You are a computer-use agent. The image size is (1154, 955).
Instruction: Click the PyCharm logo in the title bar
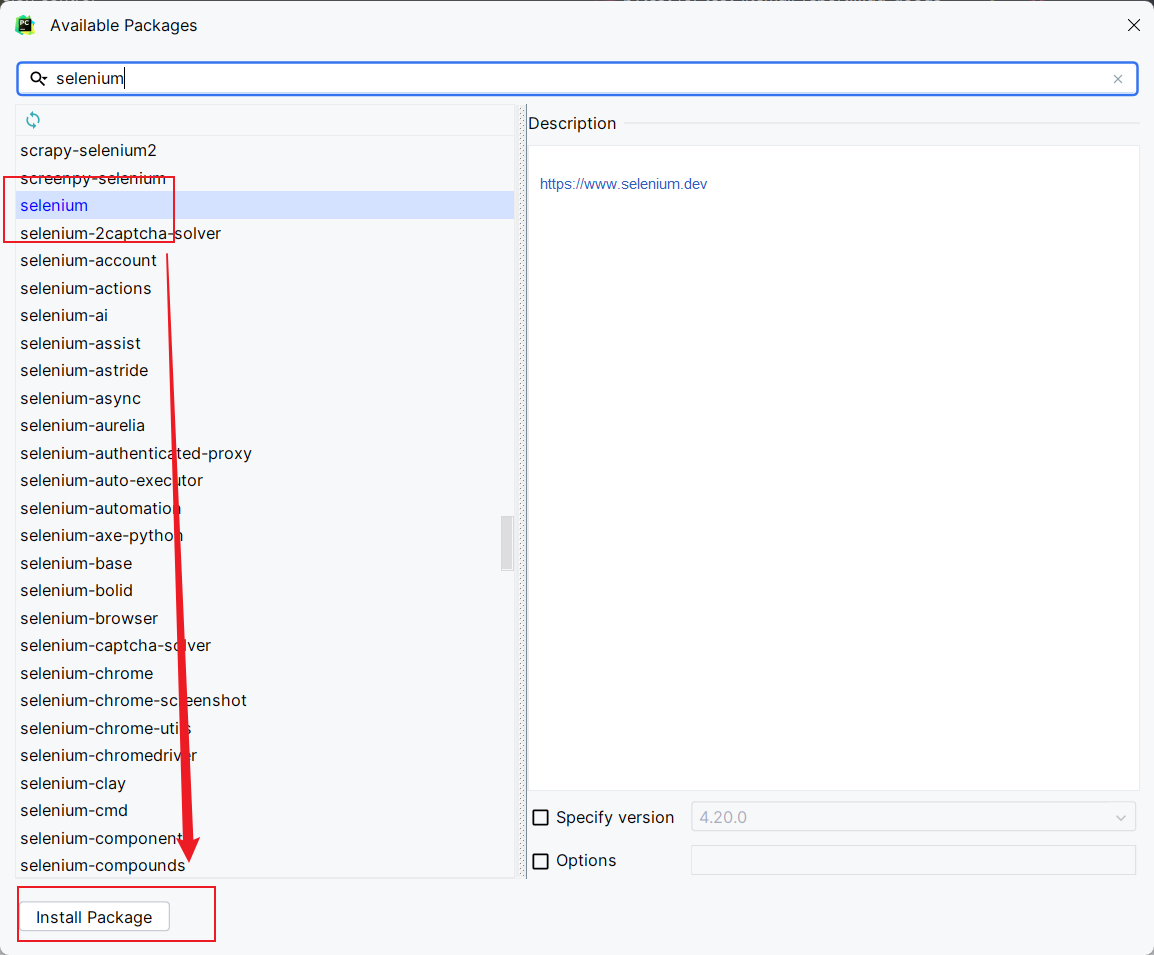[x=25, y=25]
